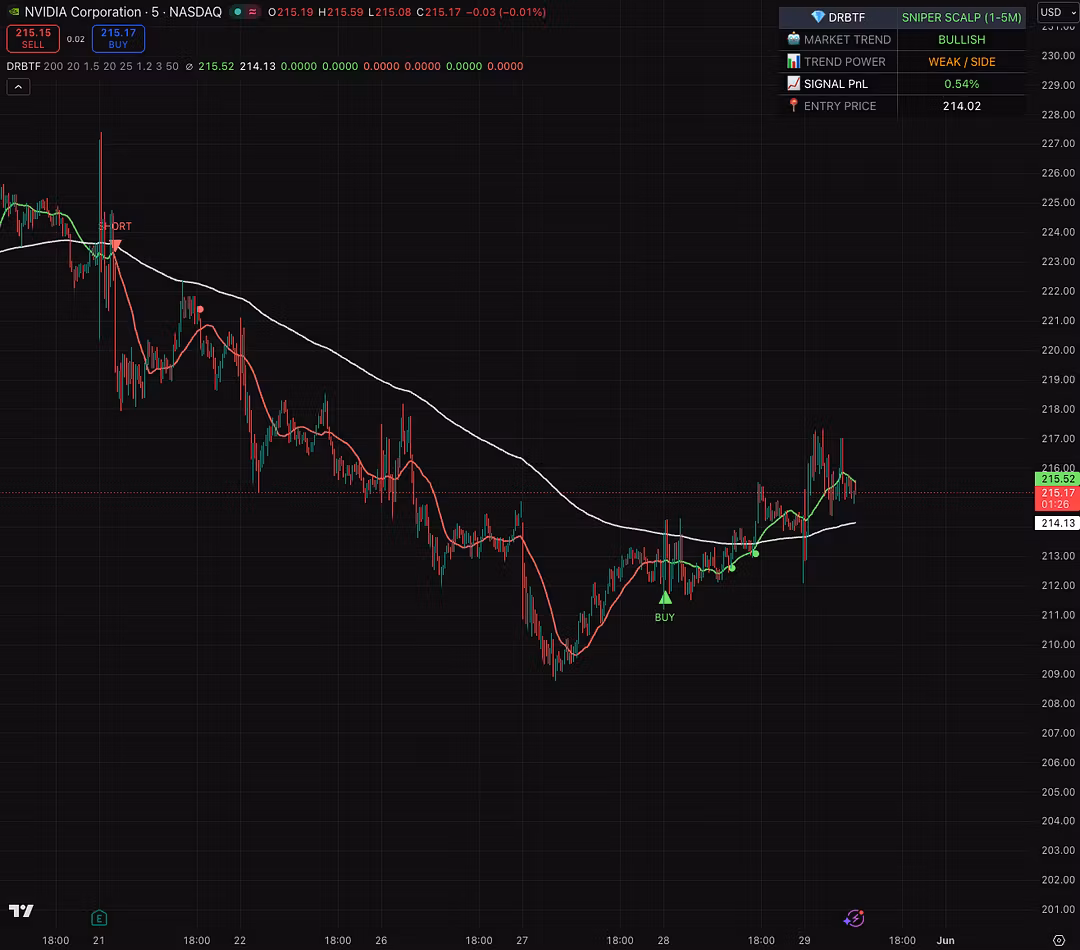Viewport: 1080px width, 950px height.
Task: Click the TREND POWER label
Action: [x=844, y=61]
